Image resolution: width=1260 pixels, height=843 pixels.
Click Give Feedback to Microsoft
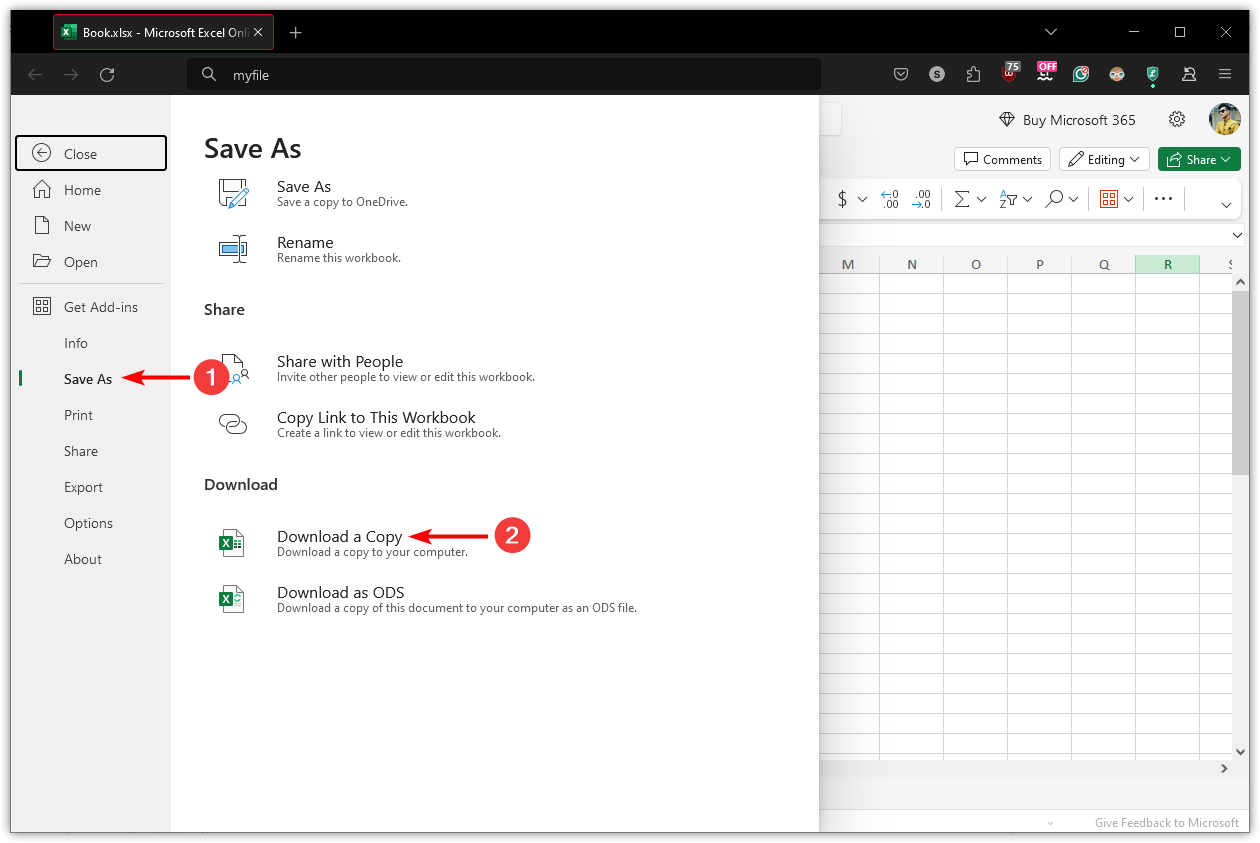pyautogui.click(x=1167, y=823)
